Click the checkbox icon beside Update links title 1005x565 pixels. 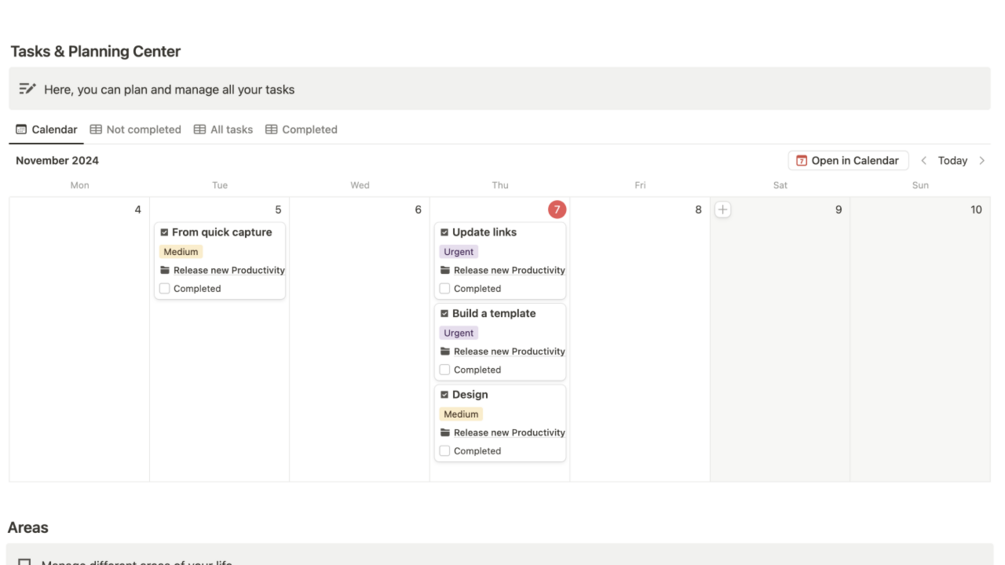pyautogui.click(x=444, y=233)
